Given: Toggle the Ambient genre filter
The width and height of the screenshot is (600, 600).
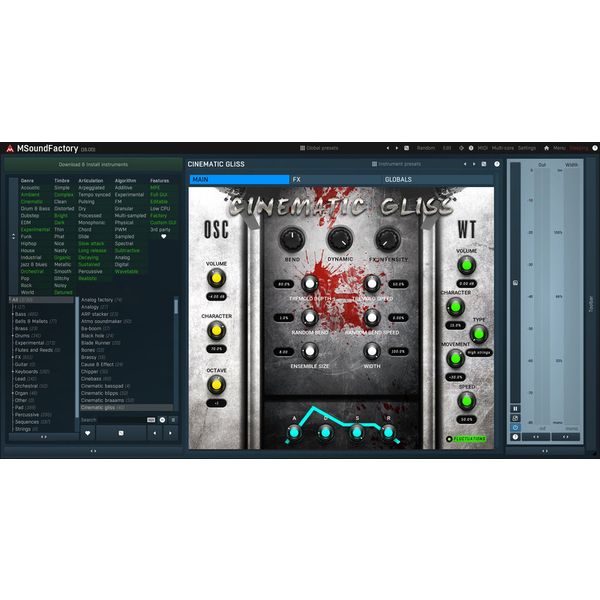Looking at the screenshot, I should [x=30, y=195].
